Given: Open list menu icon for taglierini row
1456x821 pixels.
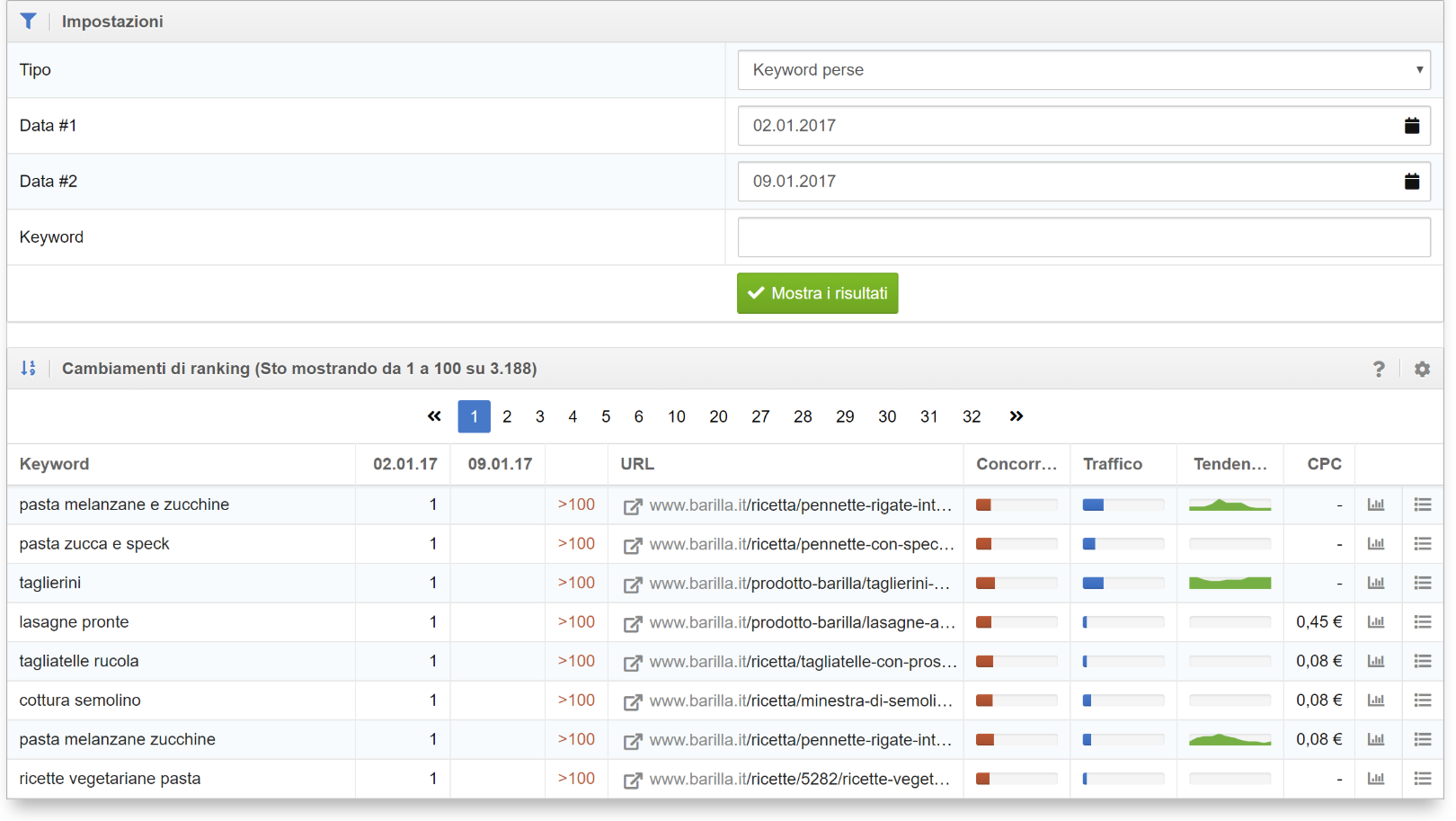Looking at the screenshot, I should coord(1423,583).
